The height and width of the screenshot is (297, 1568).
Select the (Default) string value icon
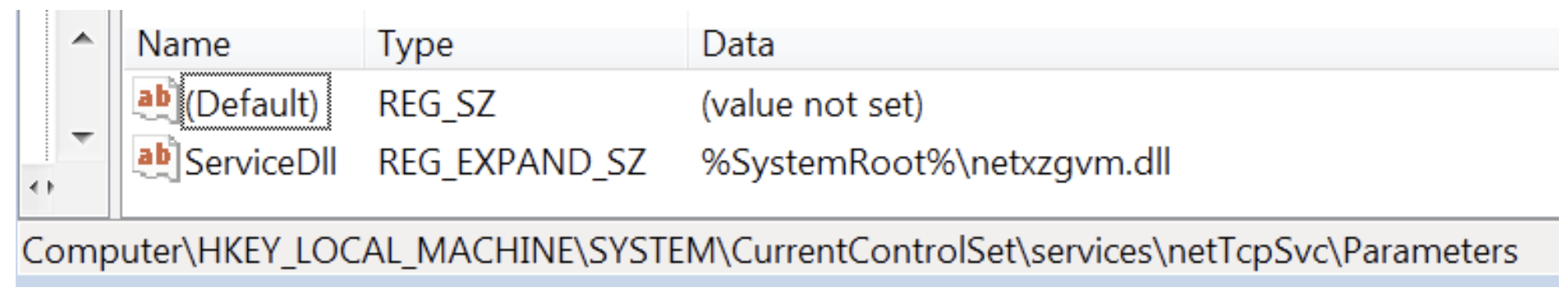click(x=154, y=101)
